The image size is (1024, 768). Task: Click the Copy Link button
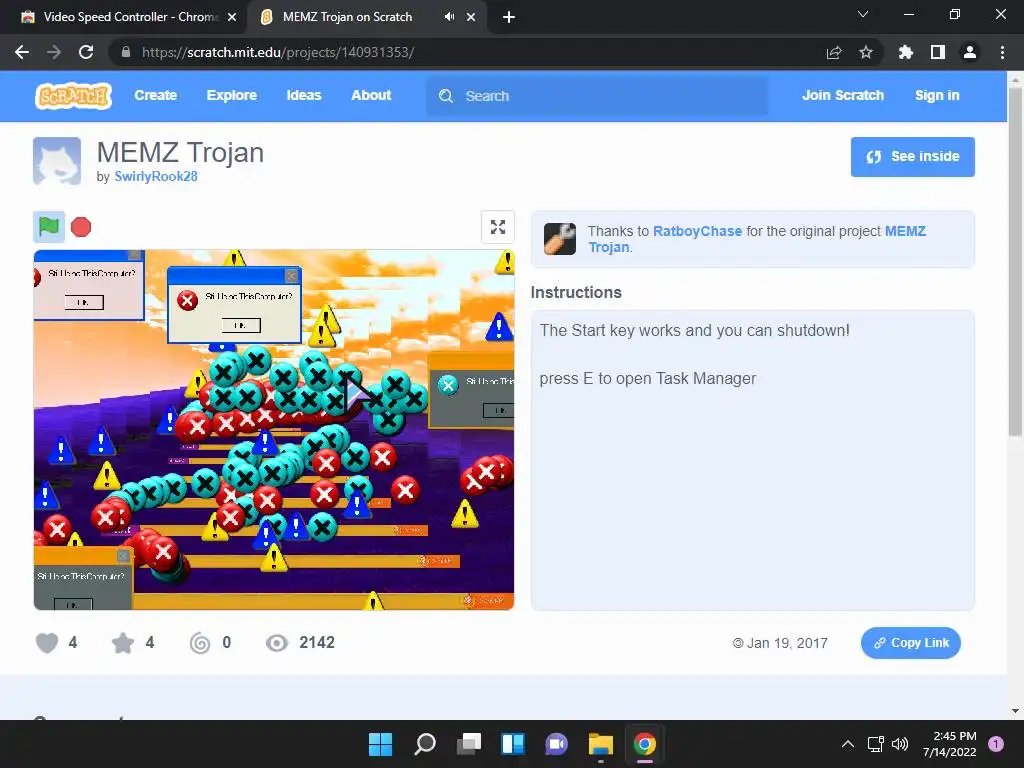[910, 643]
